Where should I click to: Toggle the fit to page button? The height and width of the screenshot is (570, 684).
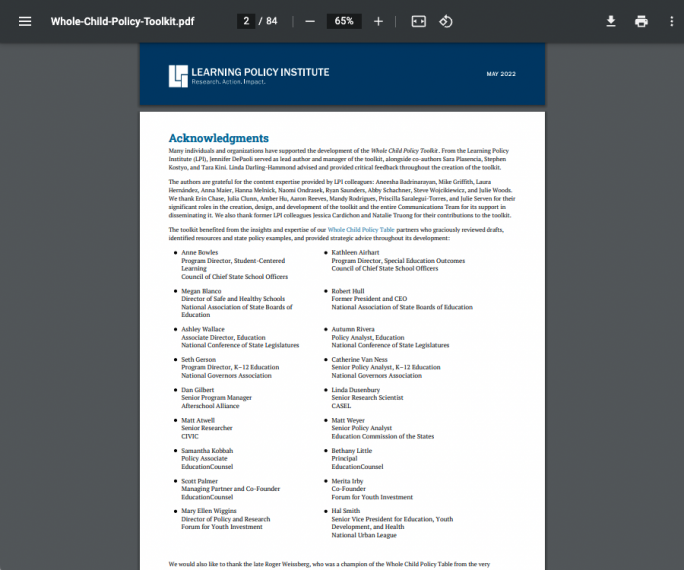[x=419, y=21]
